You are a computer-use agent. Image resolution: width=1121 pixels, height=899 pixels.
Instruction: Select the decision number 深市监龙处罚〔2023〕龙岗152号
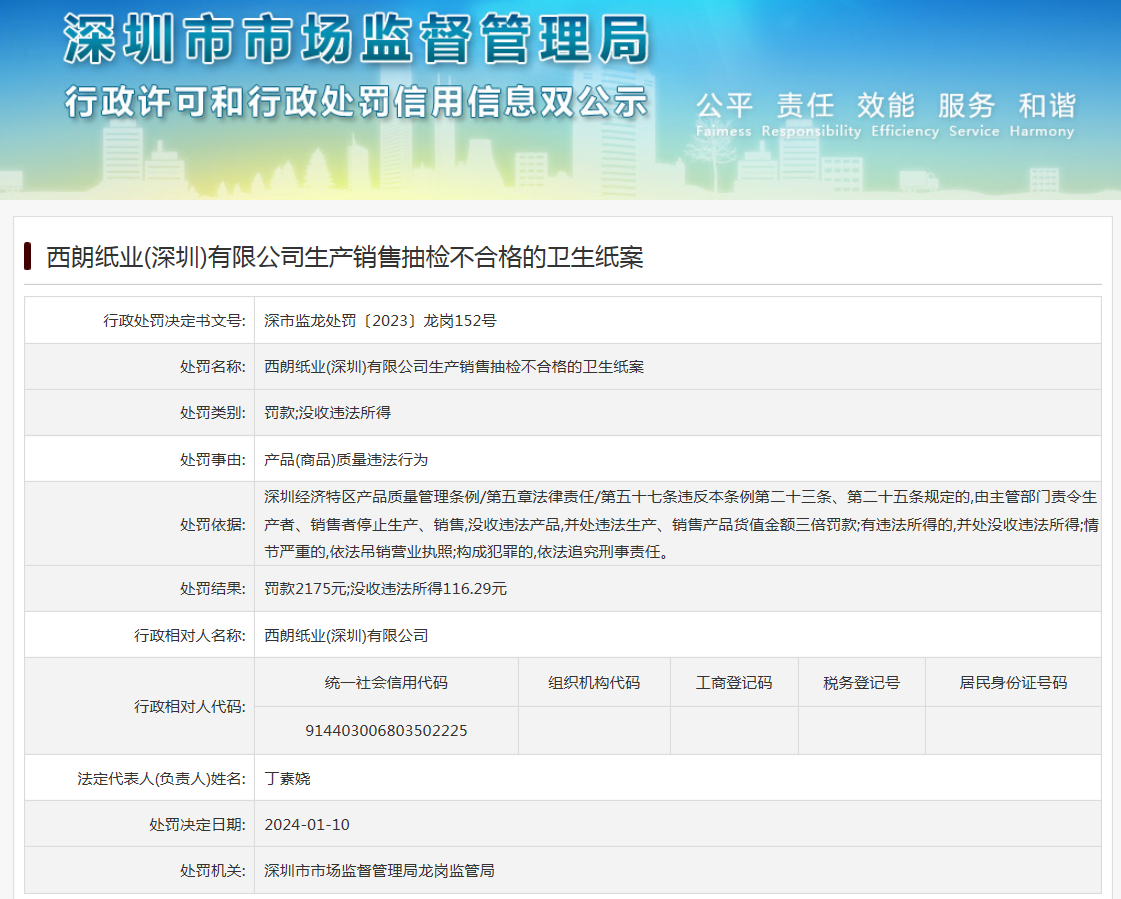click(x=380, y=321)
